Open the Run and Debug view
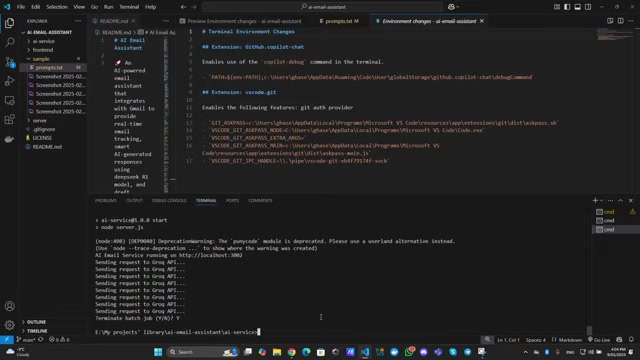640x360 pixels. click(9, 81)
